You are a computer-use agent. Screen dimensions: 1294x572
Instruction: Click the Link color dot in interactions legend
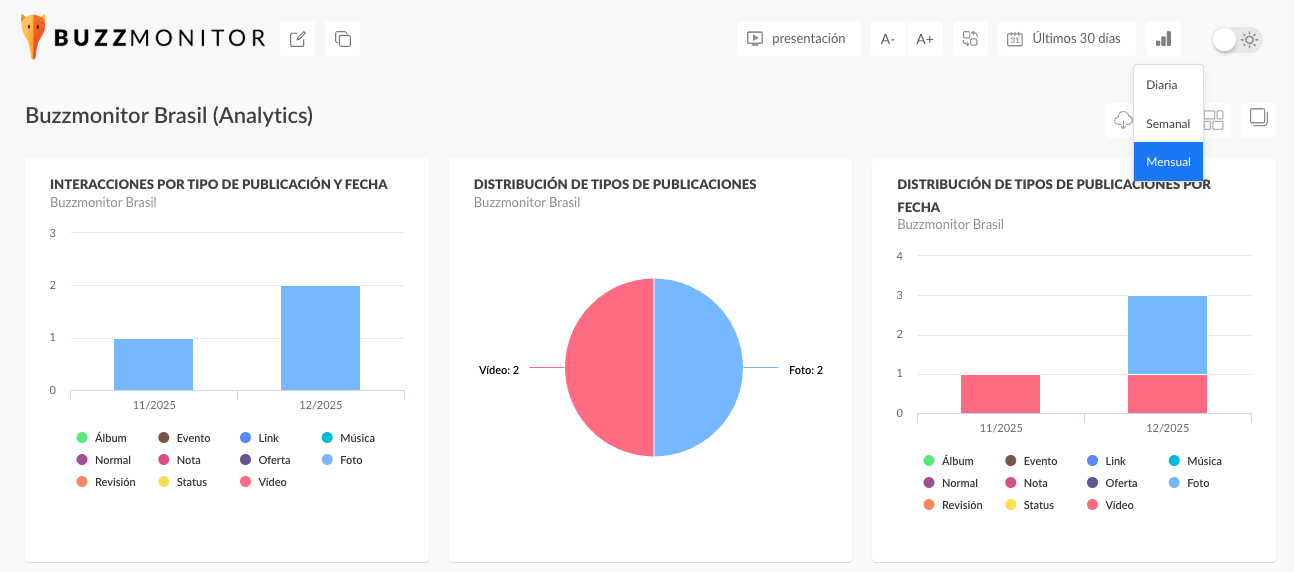[246, 438]
